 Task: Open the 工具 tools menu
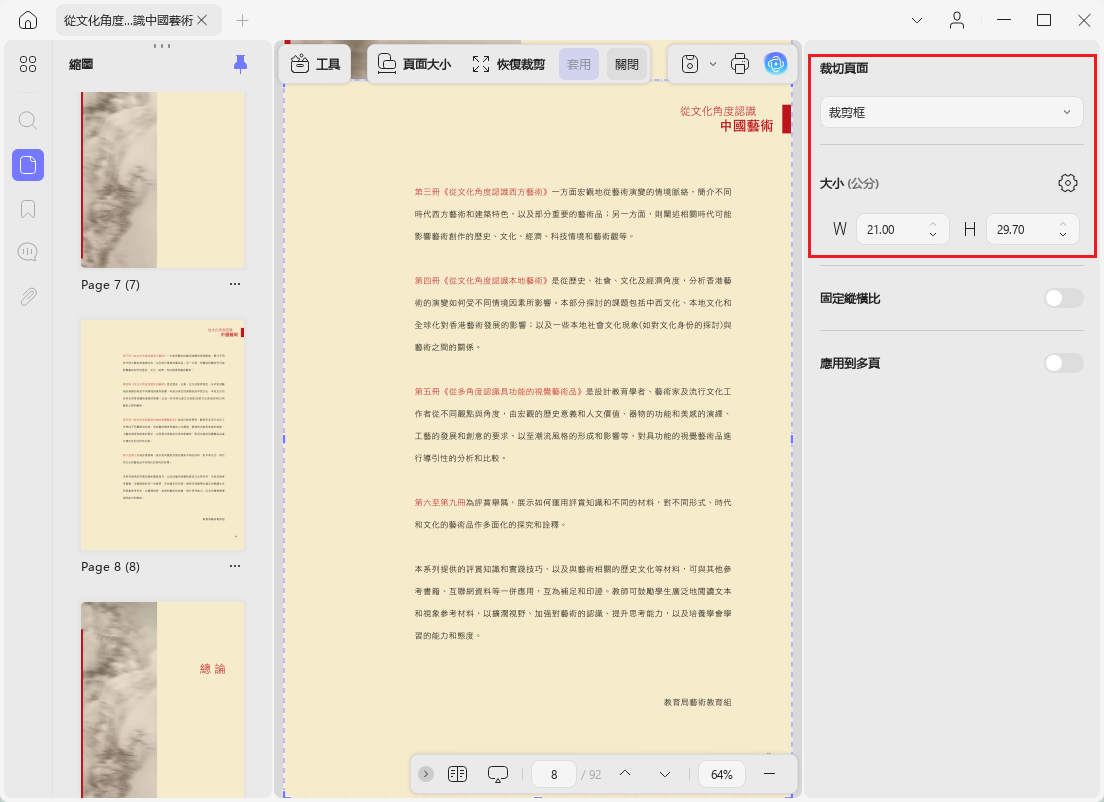315,64
